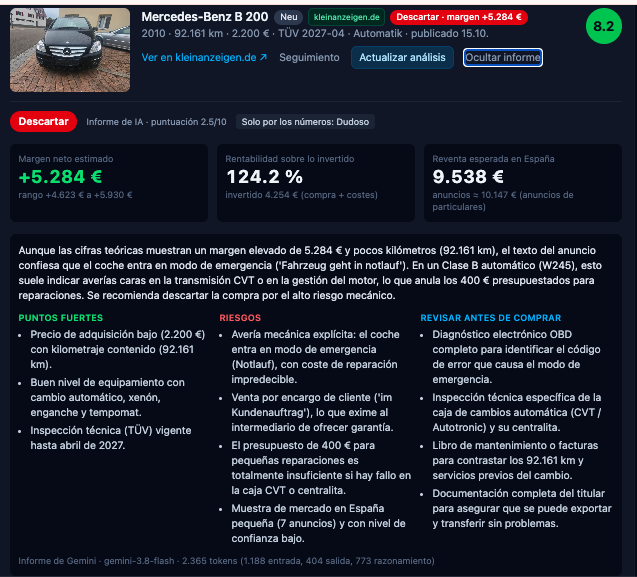Screen dimensions: 637x577
Task: Click the 'Informe de Gemini' footer line
Action: 226,561
